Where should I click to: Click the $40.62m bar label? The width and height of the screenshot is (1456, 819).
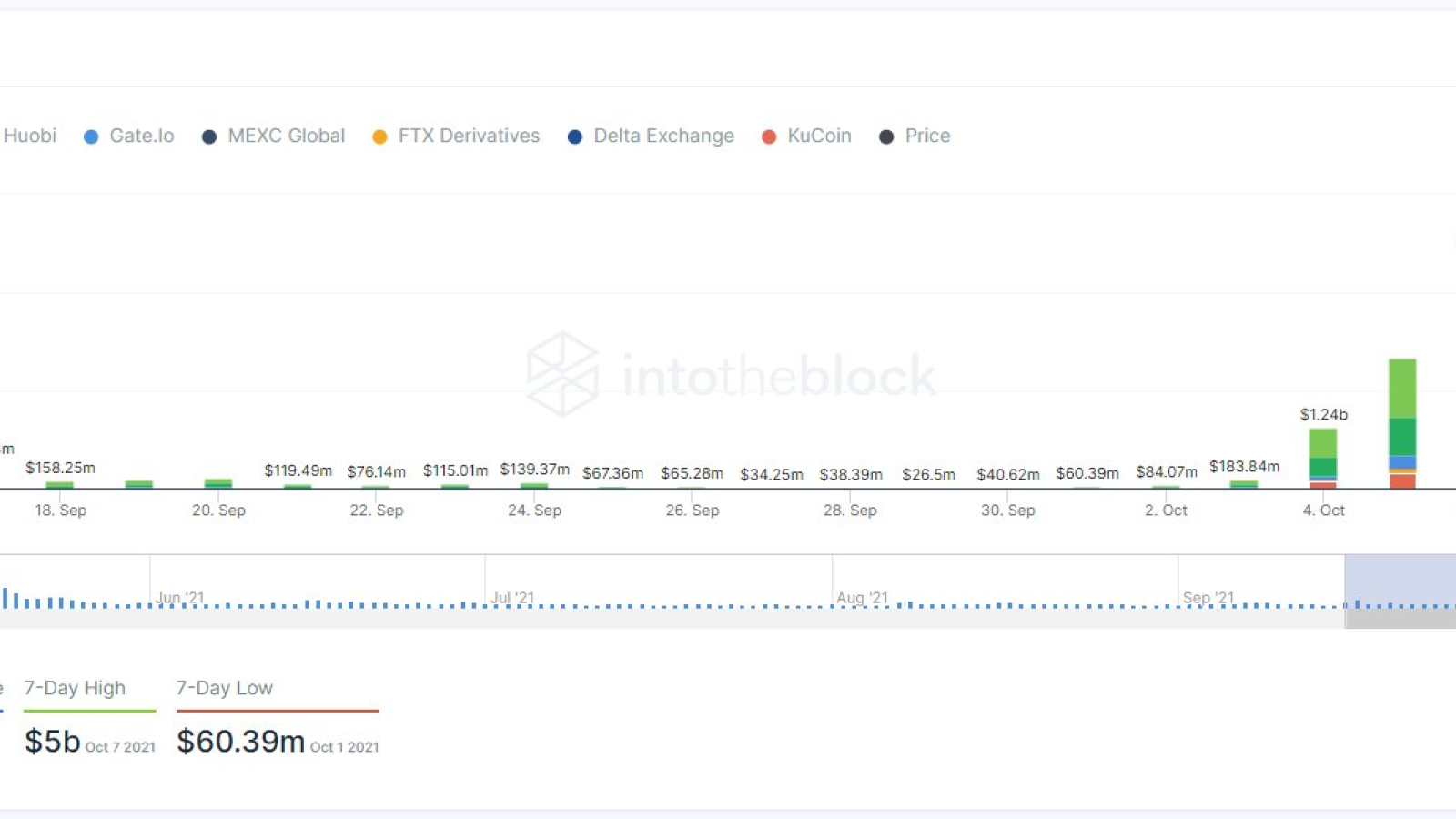(x=1007, y=474)
